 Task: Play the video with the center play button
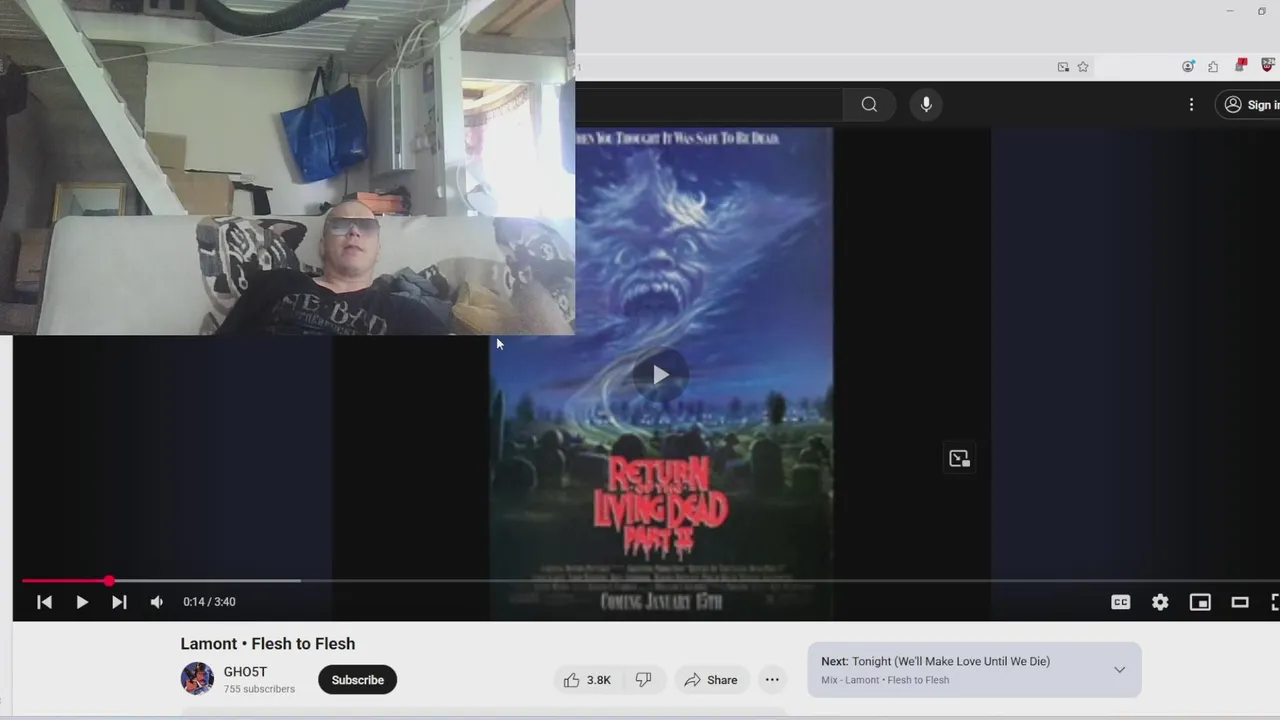660,375
